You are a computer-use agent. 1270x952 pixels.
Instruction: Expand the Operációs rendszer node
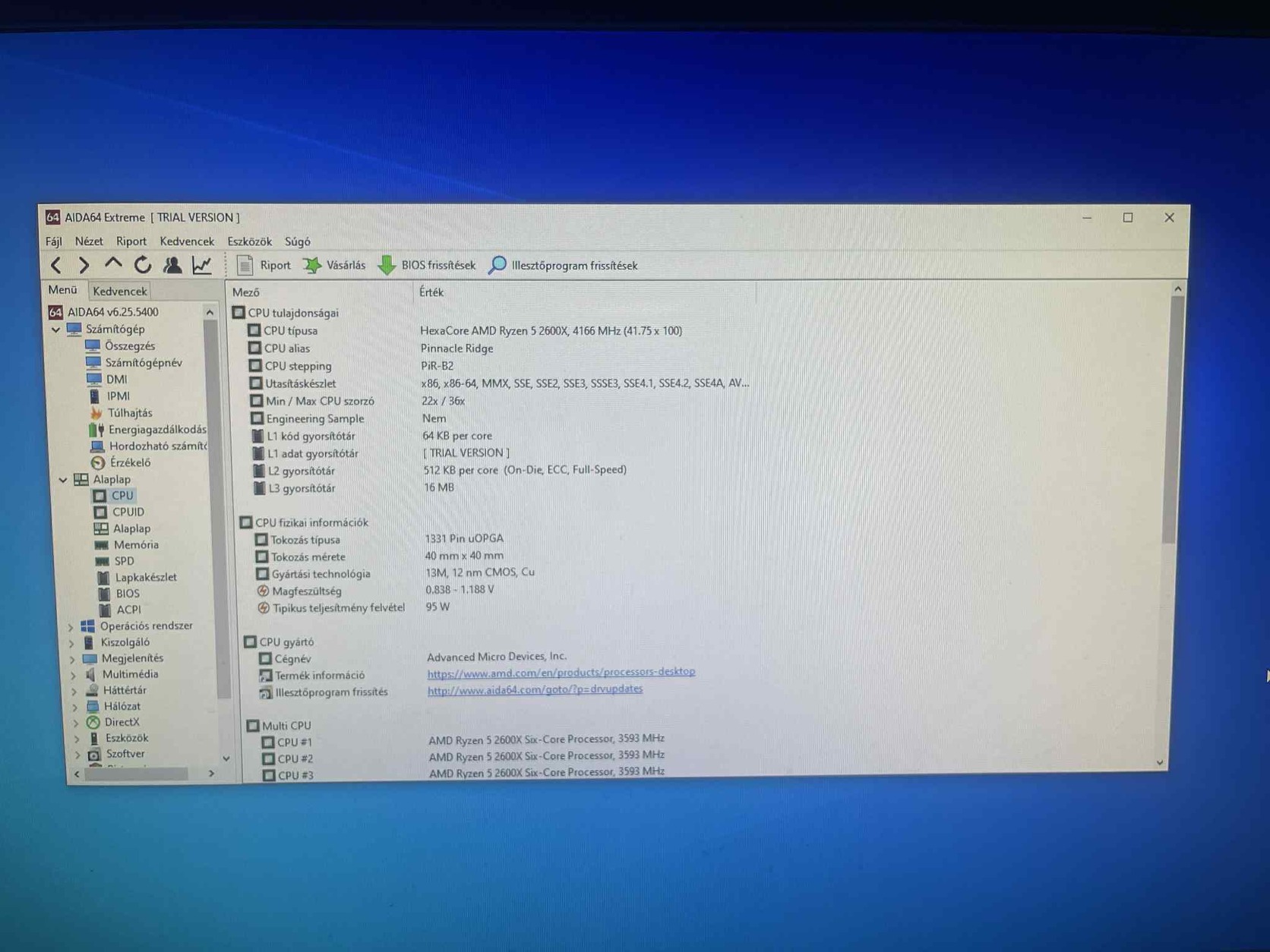point(71,627)
